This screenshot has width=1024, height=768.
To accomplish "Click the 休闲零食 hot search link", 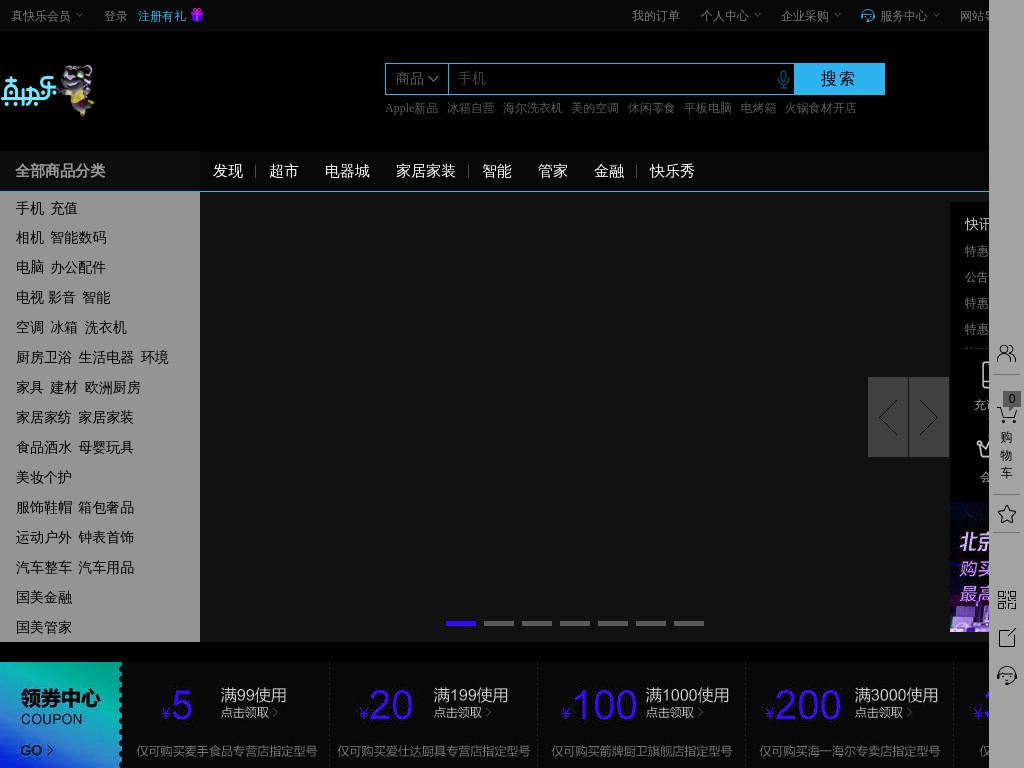I will pos(651,108).
